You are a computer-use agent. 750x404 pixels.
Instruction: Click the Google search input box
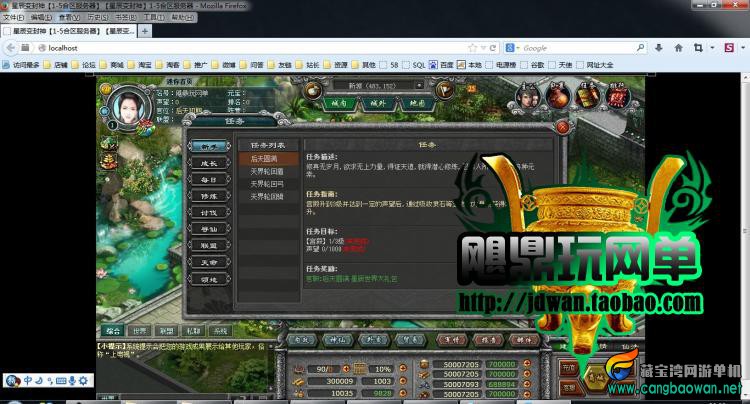(x=579, y=48)
